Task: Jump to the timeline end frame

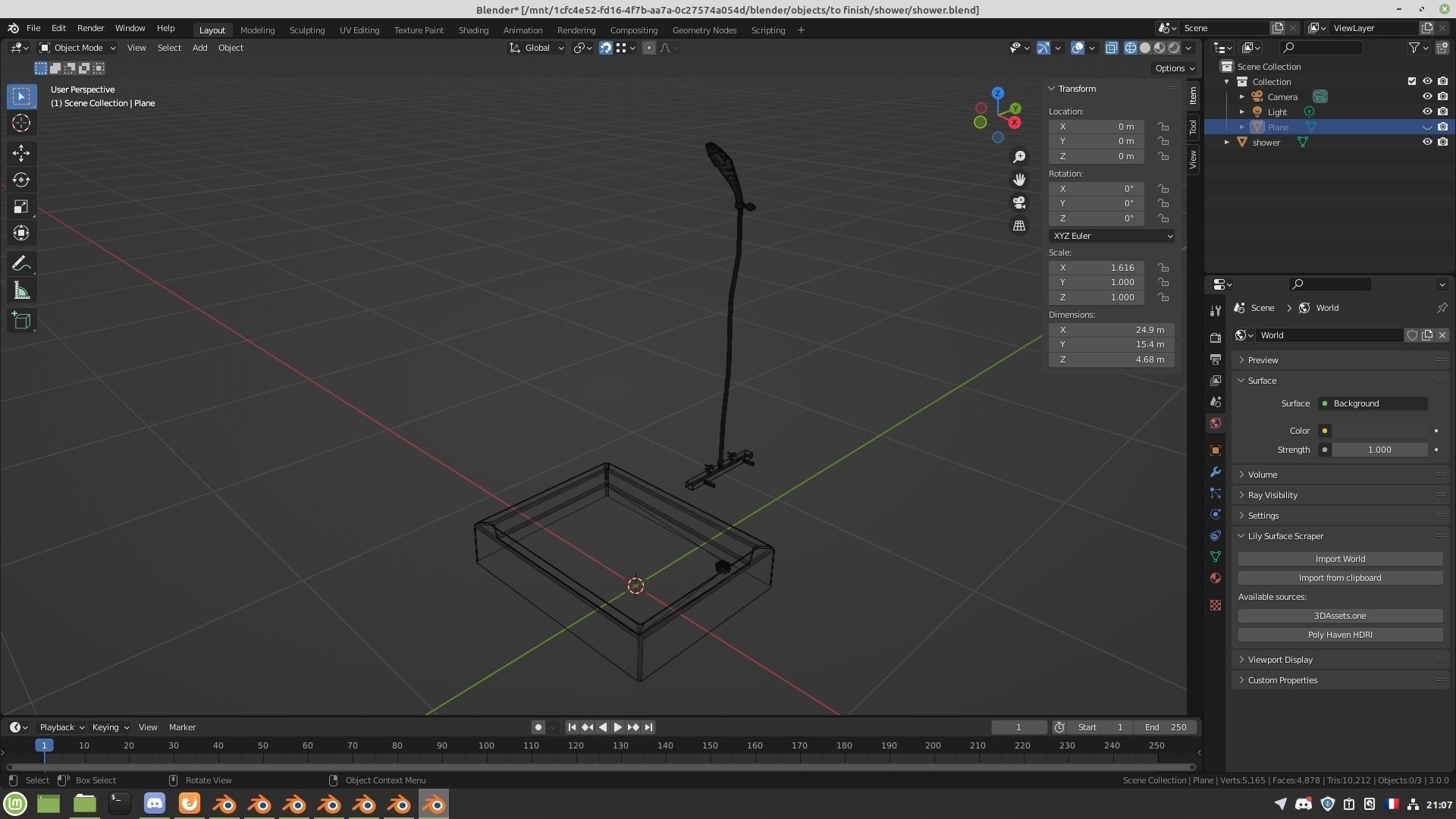Action: click(648, 727)
